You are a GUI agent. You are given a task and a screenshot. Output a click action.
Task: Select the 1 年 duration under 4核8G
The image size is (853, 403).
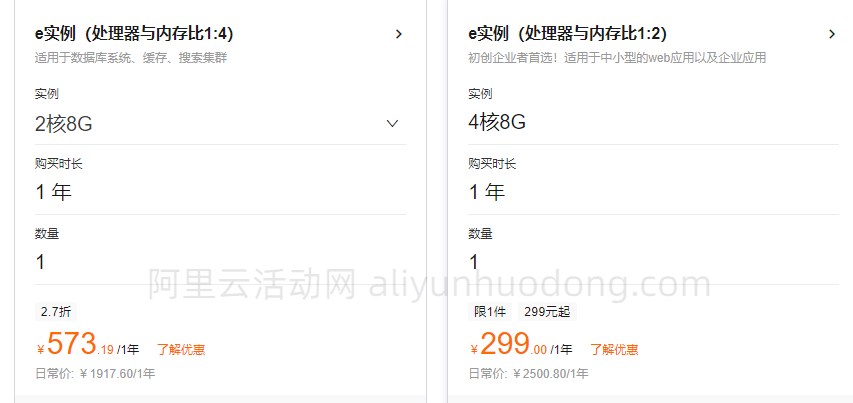487,192
